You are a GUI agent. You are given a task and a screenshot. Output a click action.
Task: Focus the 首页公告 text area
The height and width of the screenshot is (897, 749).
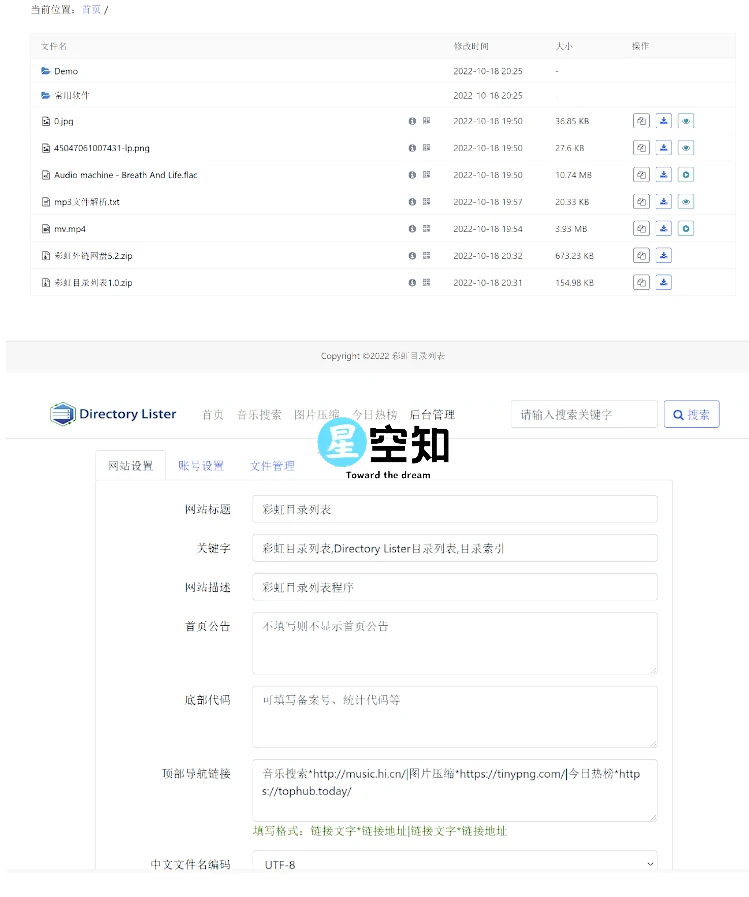point(455,643)
